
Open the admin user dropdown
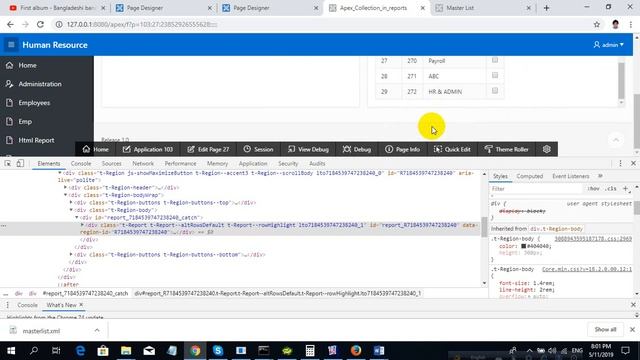coord(609,45)
